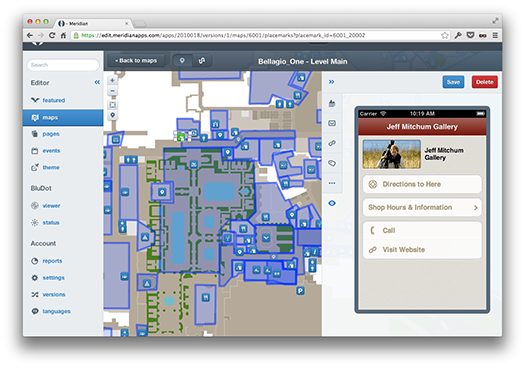Collapse the Editor sidebar with double chevron
Image resolution: width=525 pixels, height=368 pixels.
[x=97, y=82]
